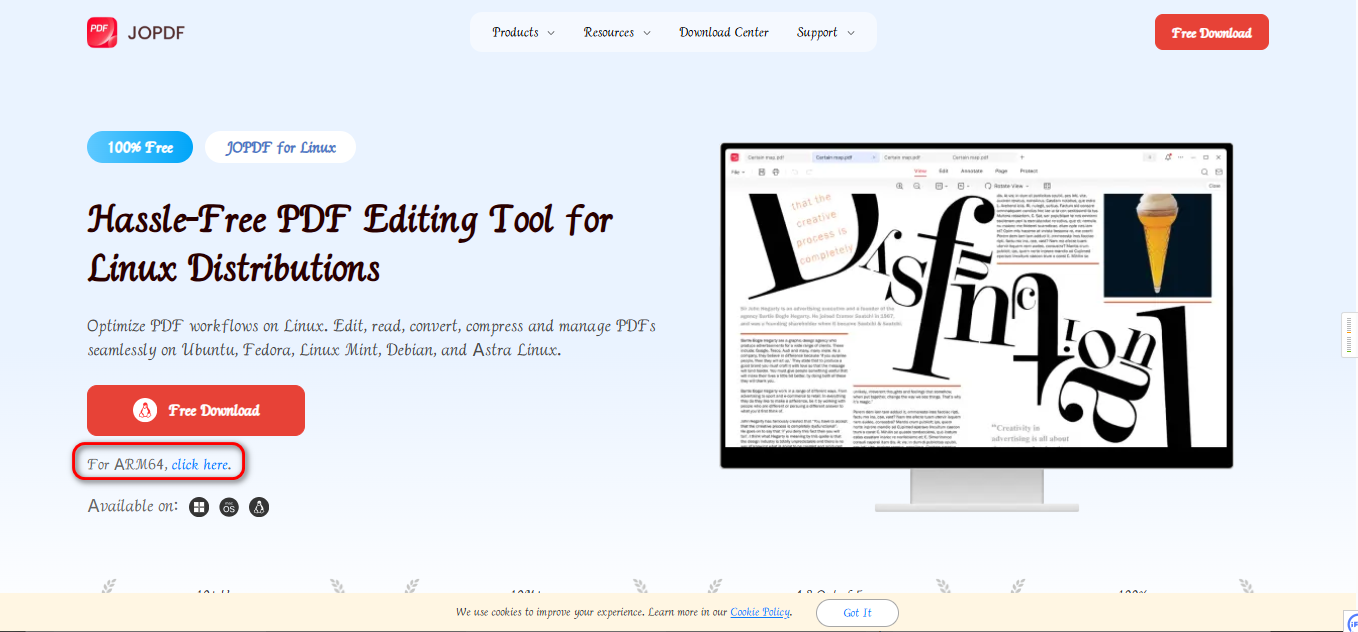Expand the Resources dropdown menu
Viewport: 1358px width, 632px height.
tap(617, 32)
